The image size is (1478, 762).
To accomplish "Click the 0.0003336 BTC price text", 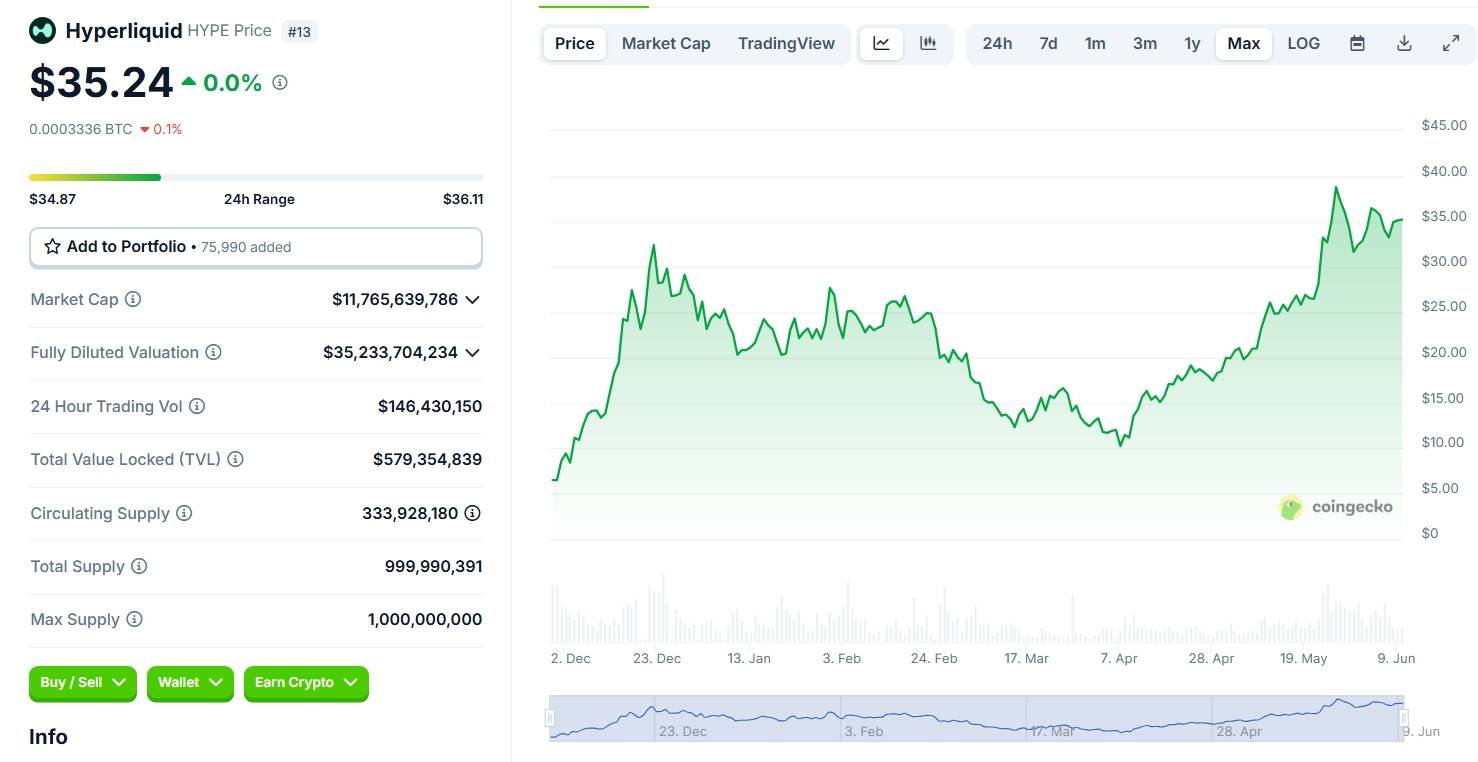I will click(x=80, y=129).
